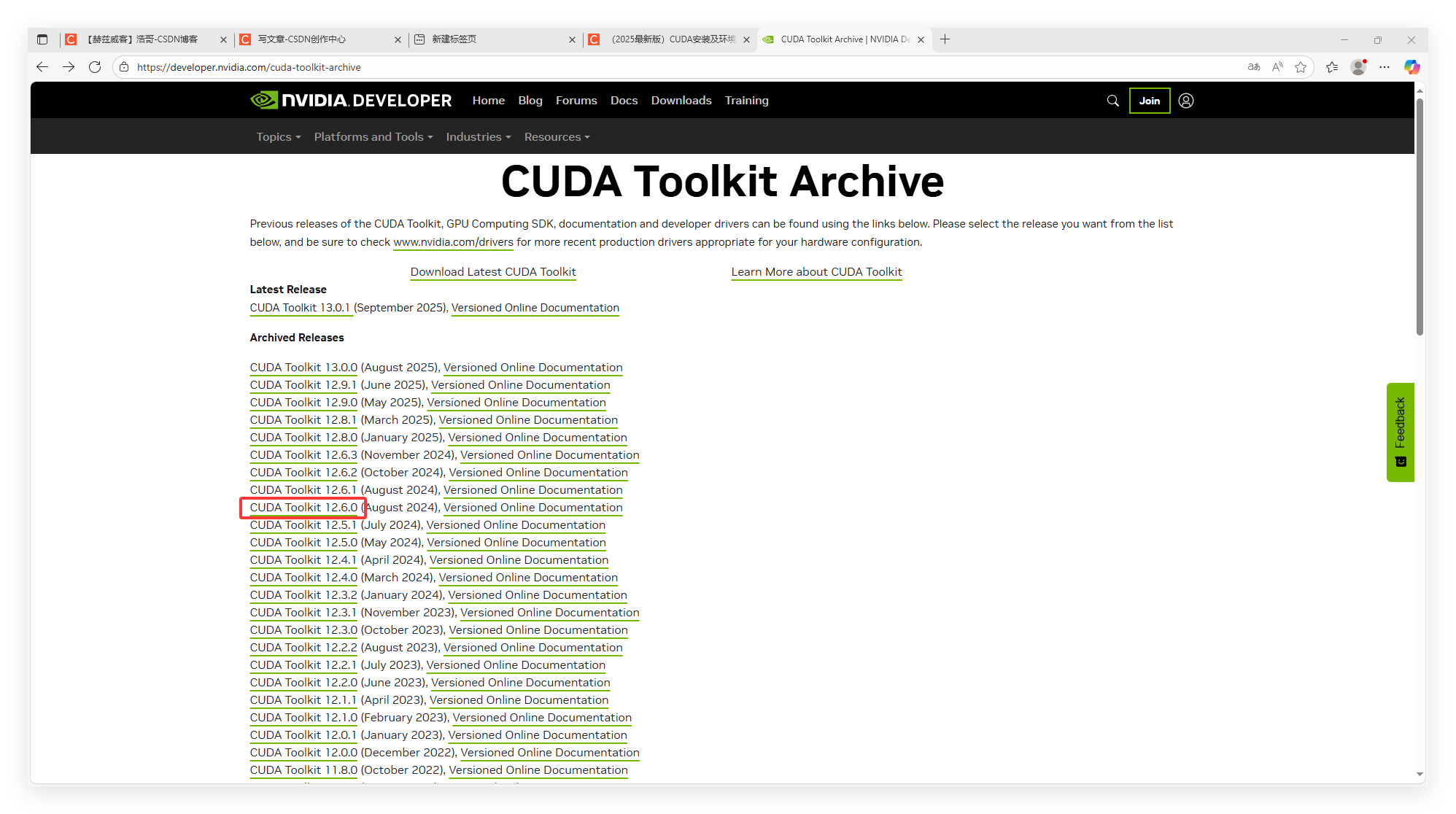Click the translate page icon
The image size is (1456, 814).
(1254, 67)
